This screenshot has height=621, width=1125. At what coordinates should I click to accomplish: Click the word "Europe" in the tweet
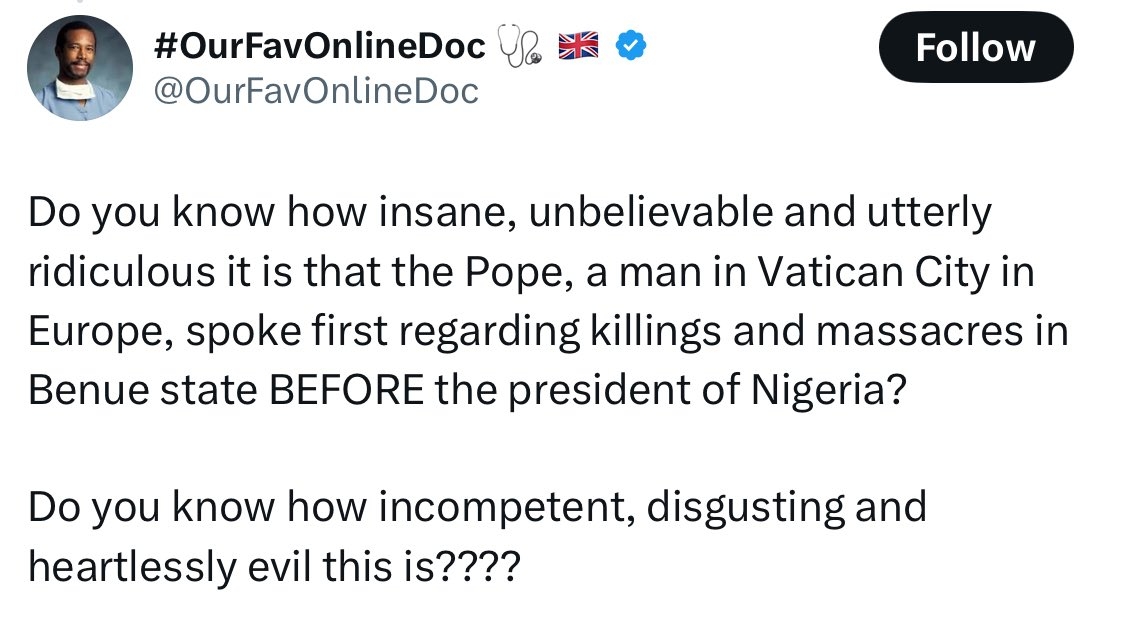pos(87,330)
